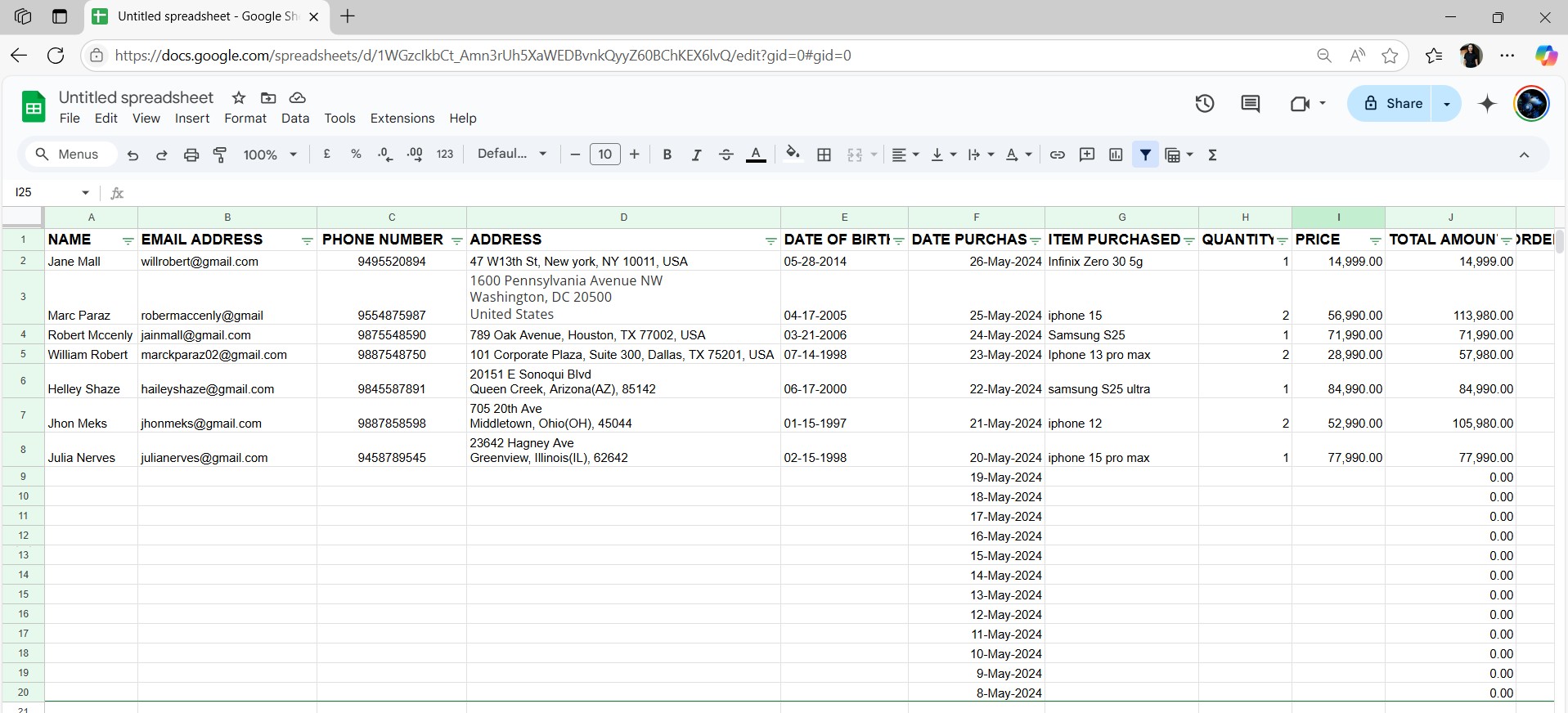Click the Undo icon in toolbar

click(133, 155)
